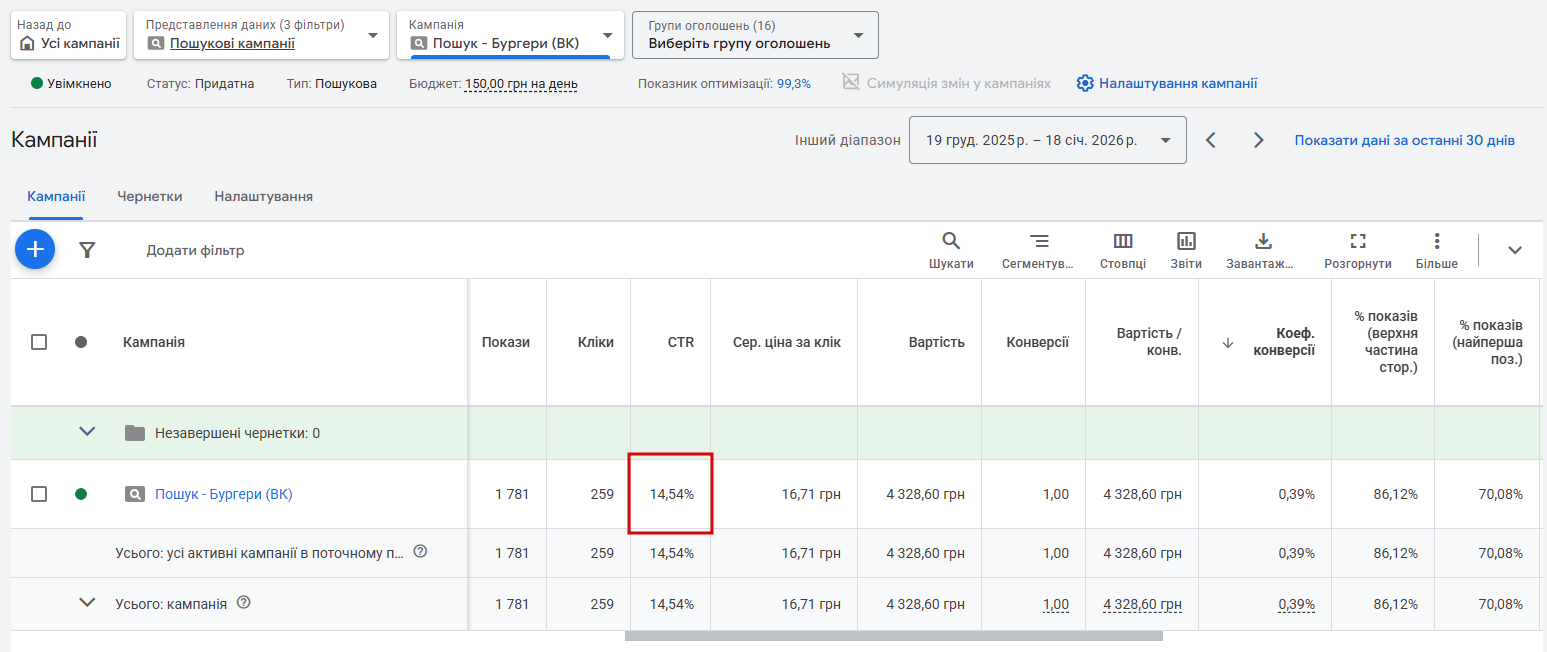1547x652 pixels.
Task: Switch to the Чернетки tab
Action: point(149,197)
